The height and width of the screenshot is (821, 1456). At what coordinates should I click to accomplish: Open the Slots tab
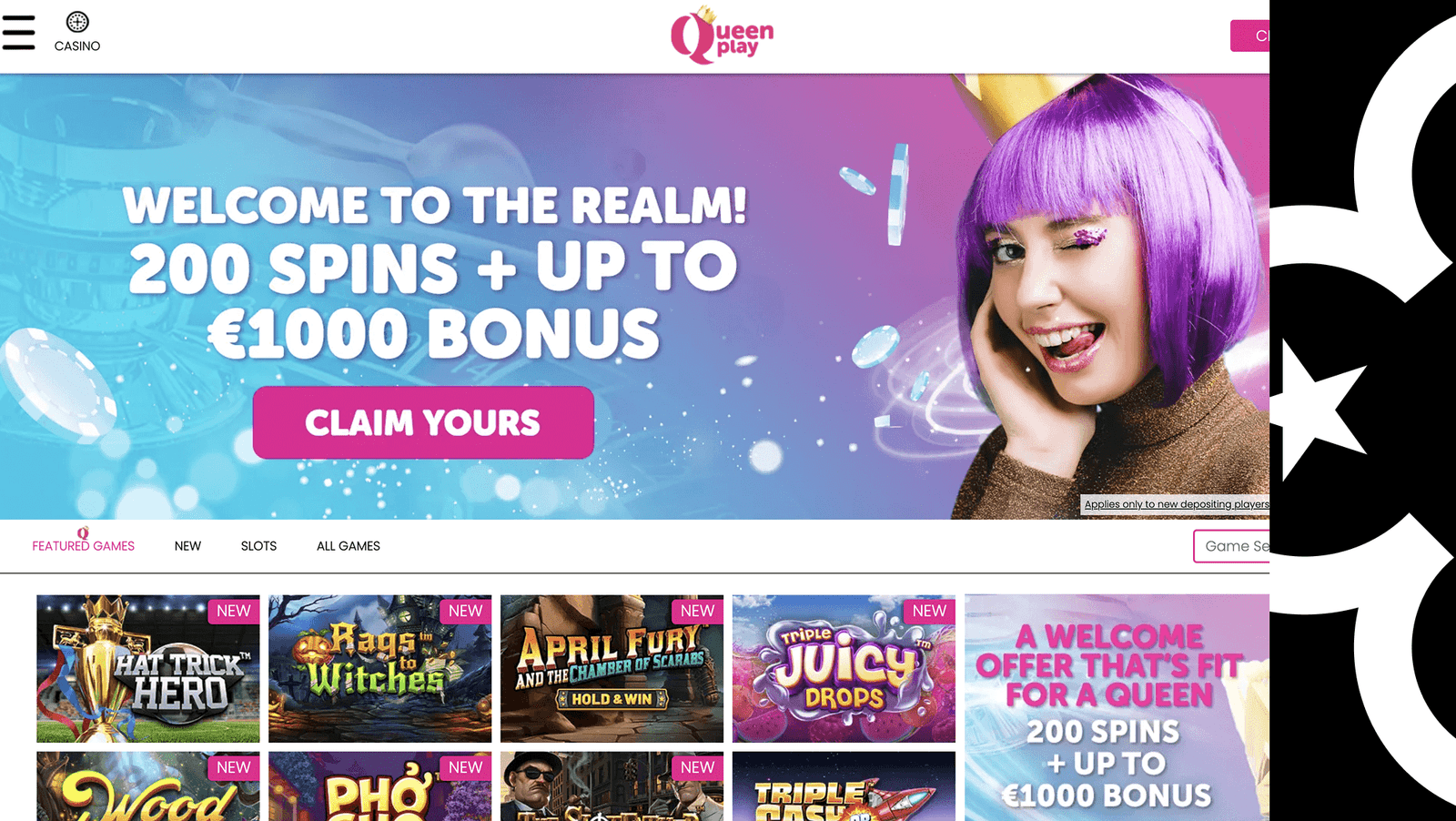tap(258, 546)
